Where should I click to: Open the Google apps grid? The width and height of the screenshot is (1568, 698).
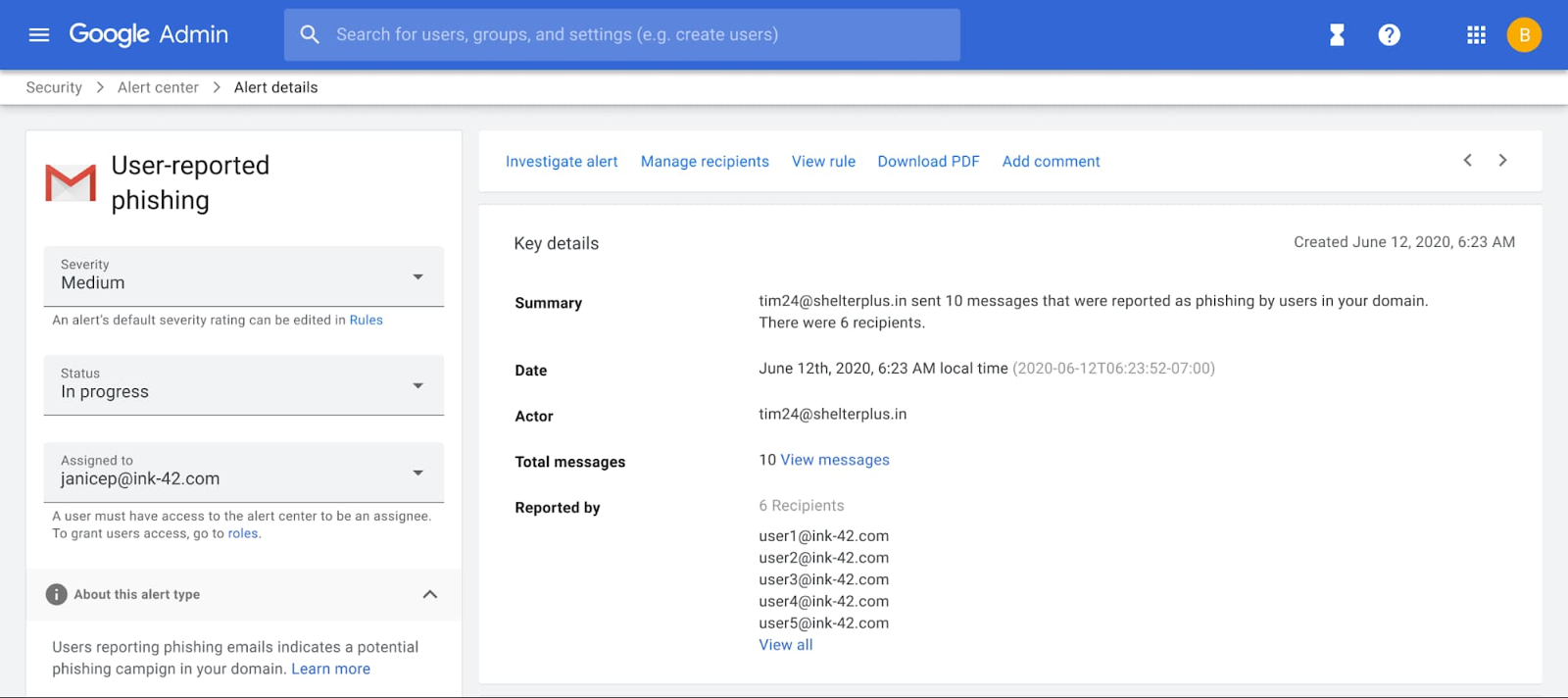point(1476,35)
